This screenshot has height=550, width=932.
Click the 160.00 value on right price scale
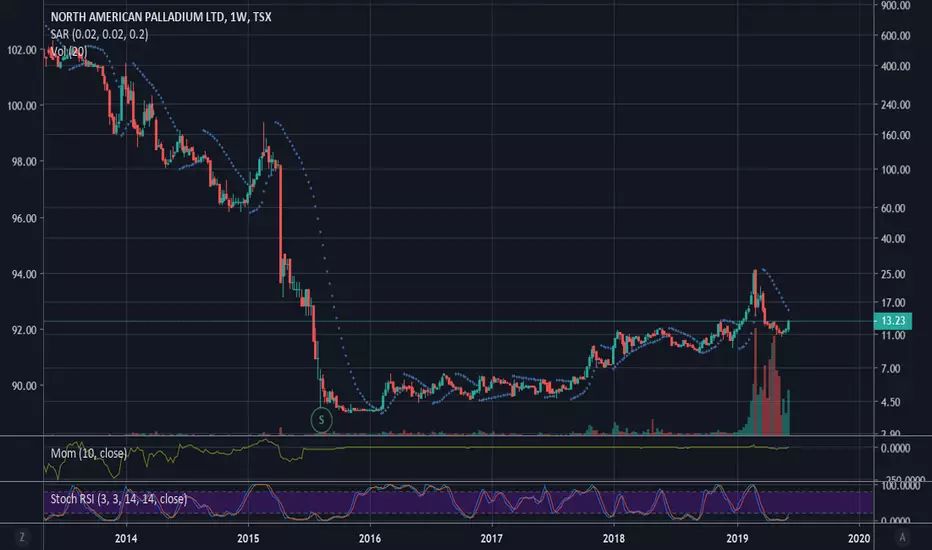896,135
